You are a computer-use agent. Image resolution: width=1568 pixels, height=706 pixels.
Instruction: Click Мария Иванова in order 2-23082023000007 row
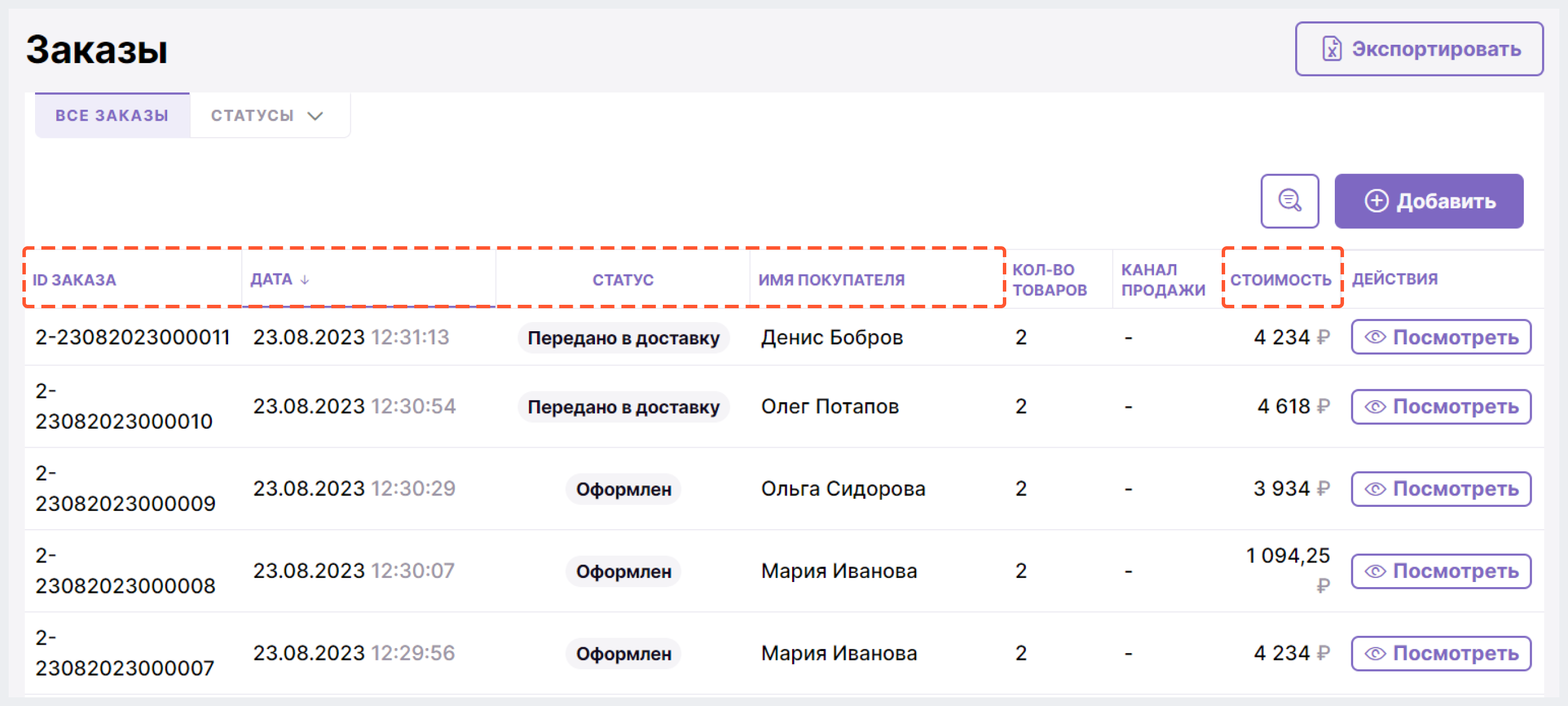click(x=839, y=653)
